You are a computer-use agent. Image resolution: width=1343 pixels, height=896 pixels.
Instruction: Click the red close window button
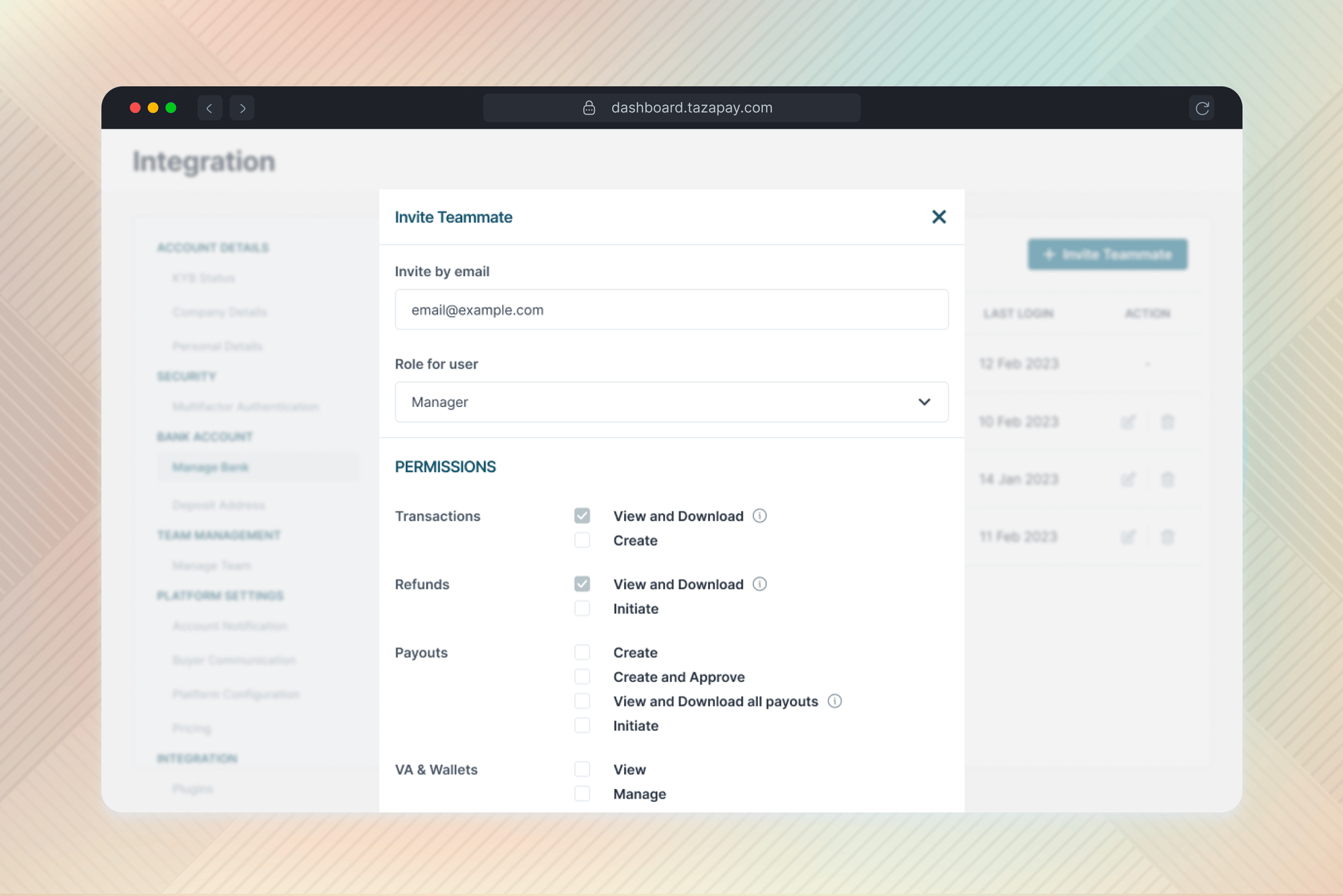[x=135, y=107]
